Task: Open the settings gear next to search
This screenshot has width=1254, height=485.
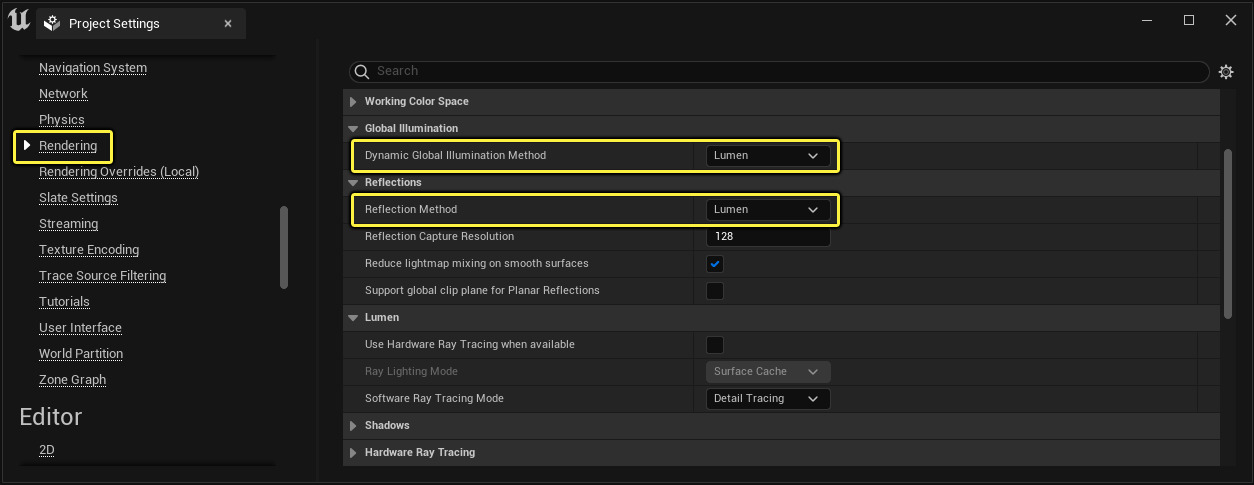Action: pyautogui.click(x=1226, y=72)
